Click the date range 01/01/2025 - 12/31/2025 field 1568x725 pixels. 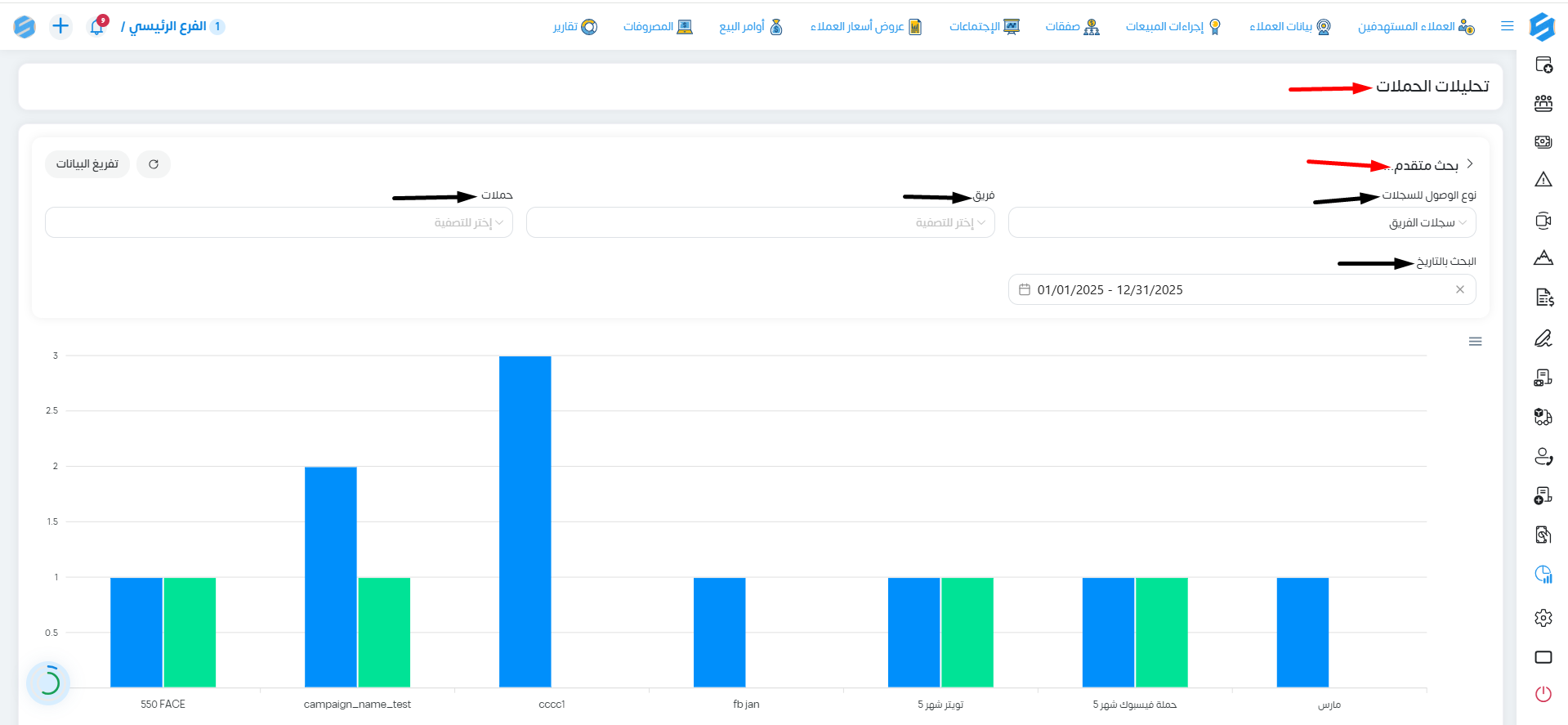pos(1242,289)
